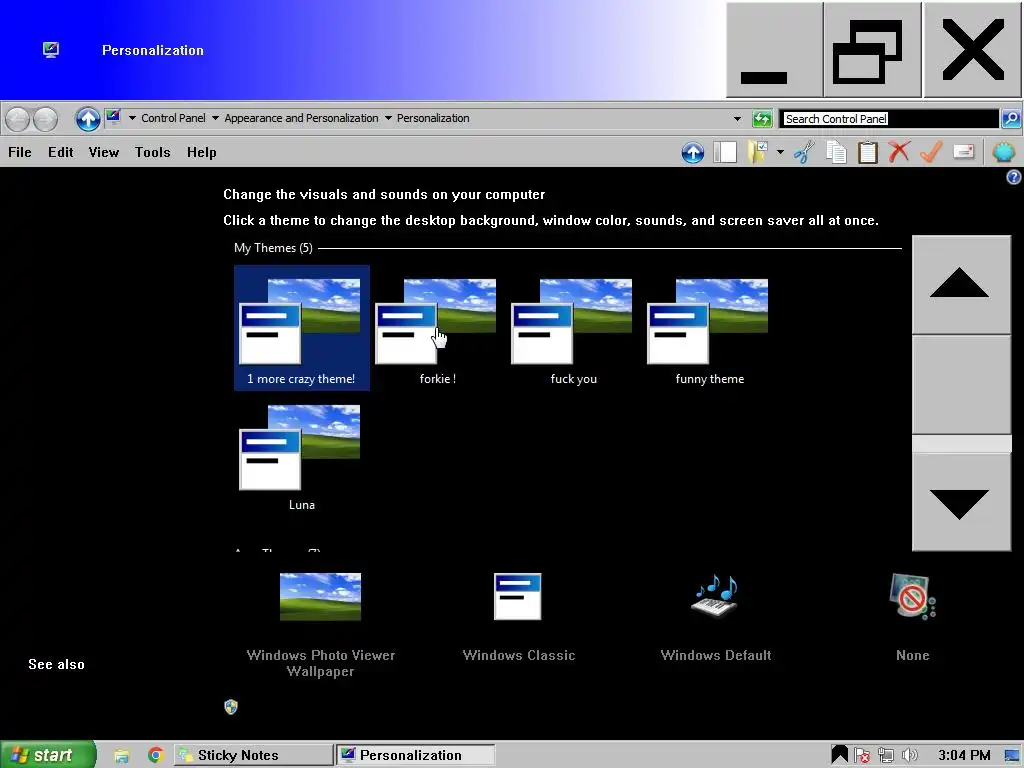Click the red flag tray icon
The image size is (1024, 768).
click(x=862, y=756)
